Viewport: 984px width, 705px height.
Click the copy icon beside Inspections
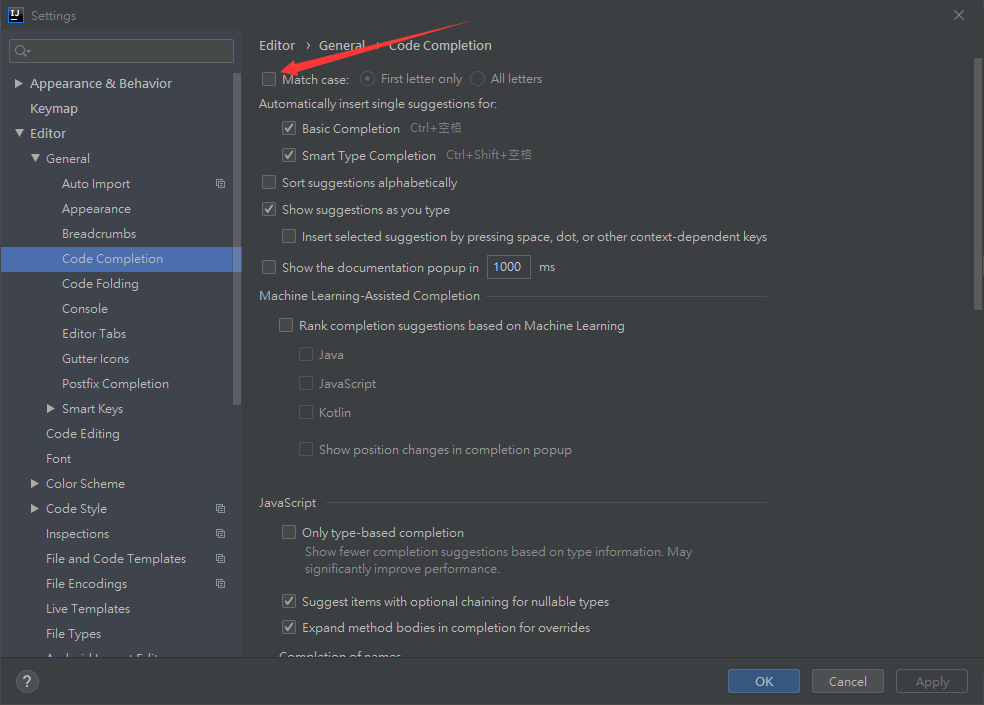(x=220, y=534)
